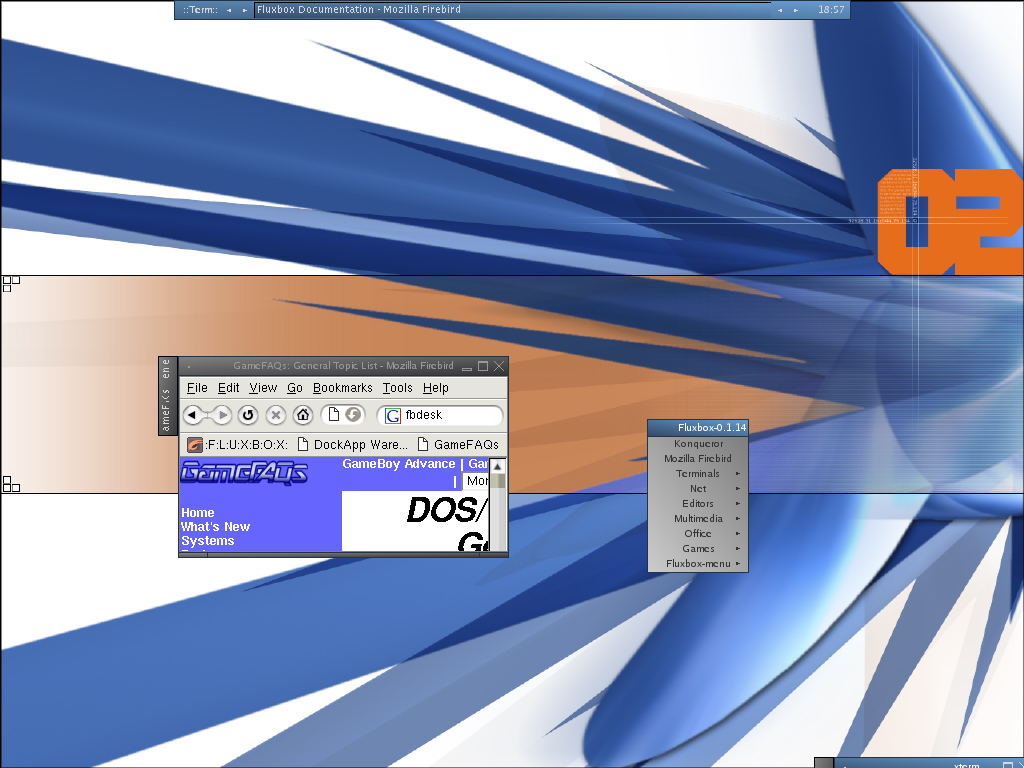Image resolution: width=1024 pixels, height=768 pixels.
Task: Open the Bookmarks menu
Action: 343,388
